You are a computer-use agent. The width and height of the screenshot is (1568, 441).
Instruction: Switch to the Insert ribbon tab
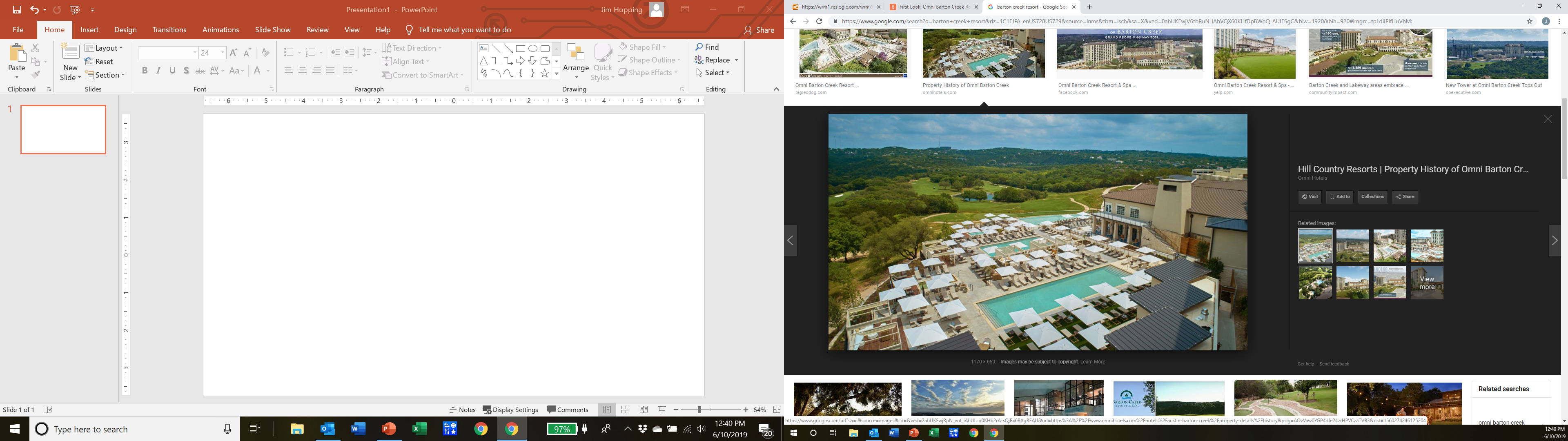(x=89, y=30)
